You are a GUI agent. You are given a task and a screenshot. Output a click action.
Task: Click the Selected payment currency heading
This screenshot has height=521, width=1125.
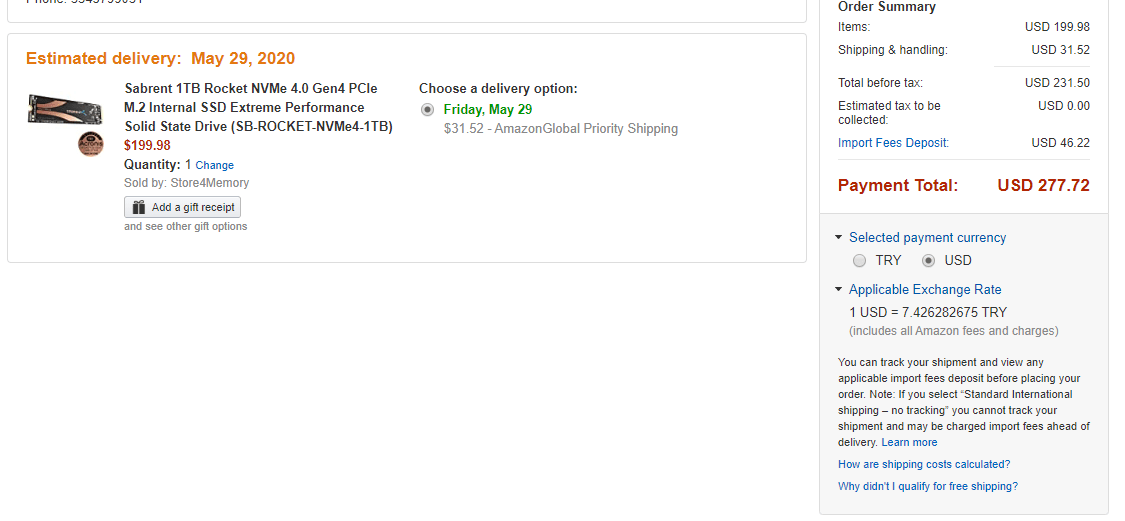927,238
